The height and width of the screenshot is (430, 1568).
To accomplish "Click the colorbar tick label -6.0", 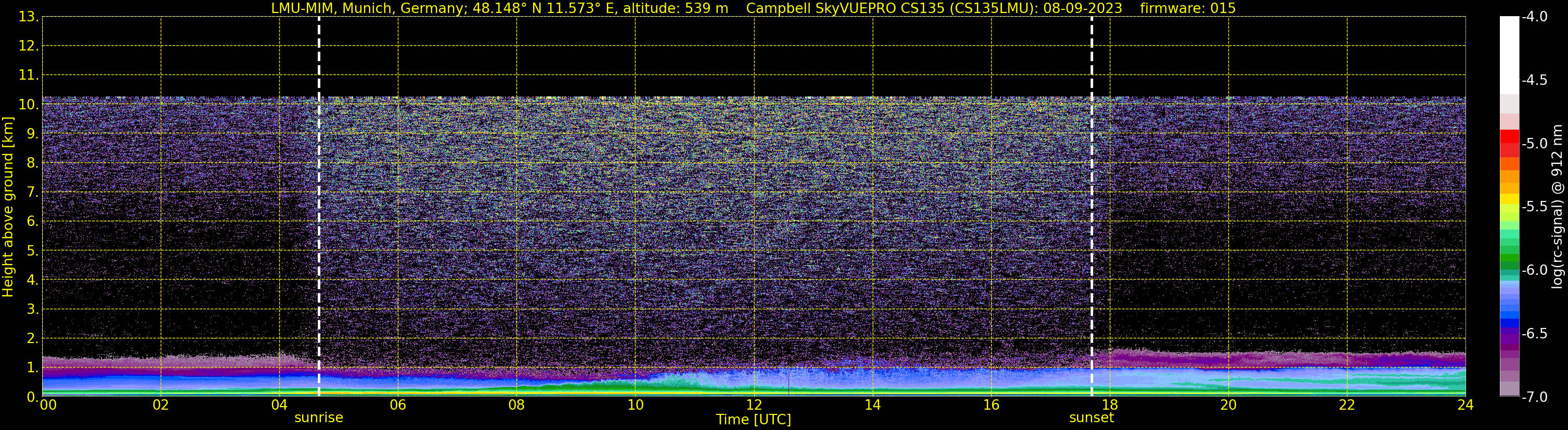I will coord(1534,270).
